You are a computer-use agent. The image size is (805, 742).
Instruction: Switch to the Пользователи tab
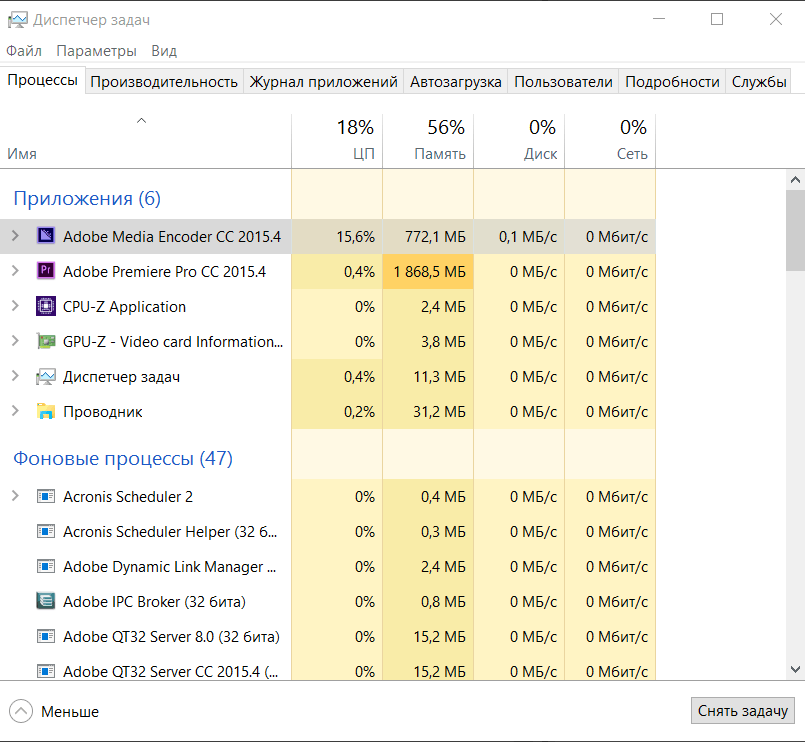point(563,82)
